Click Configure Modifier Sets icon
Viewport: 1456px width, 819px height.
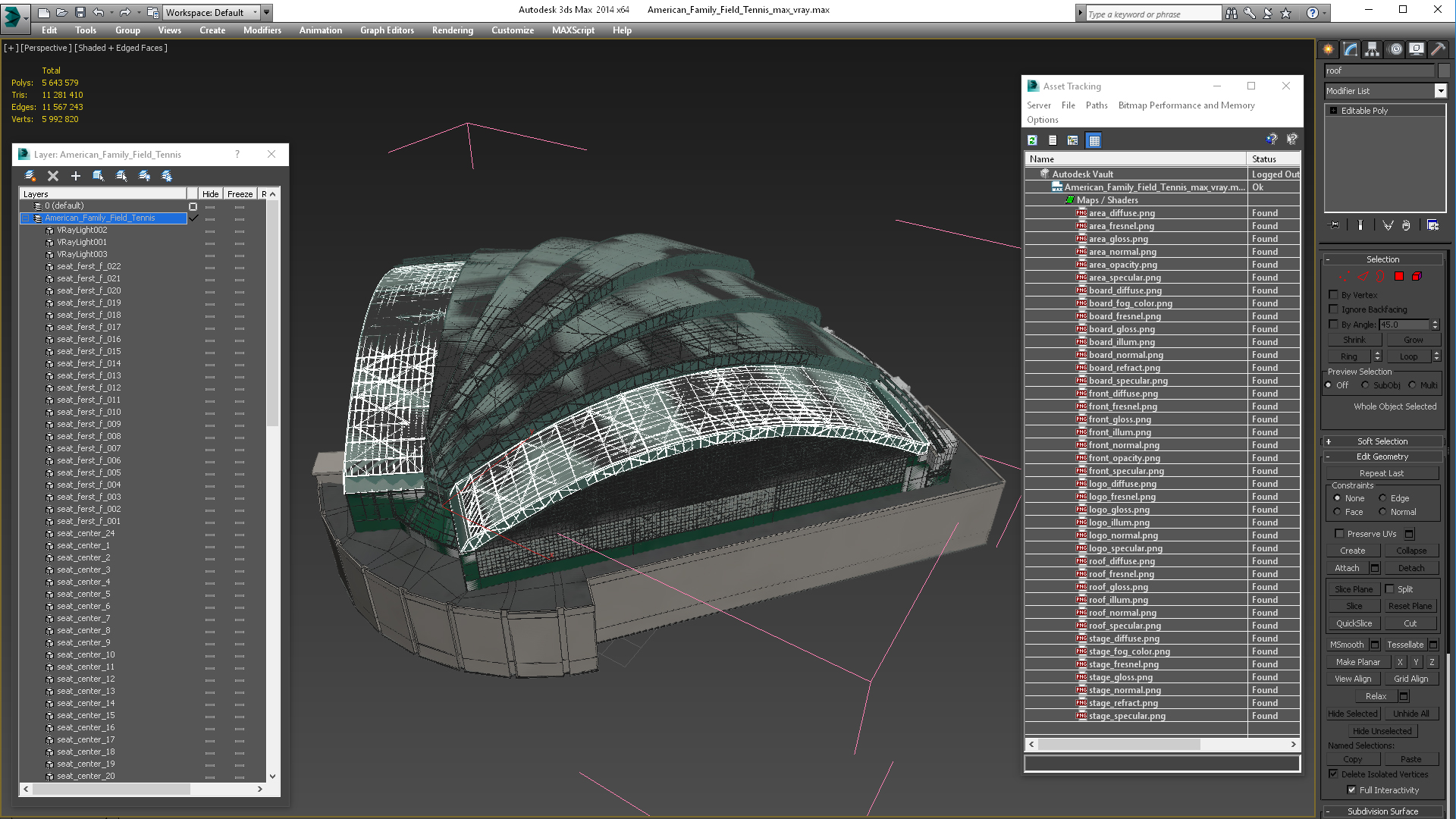tap(1432, 225)
